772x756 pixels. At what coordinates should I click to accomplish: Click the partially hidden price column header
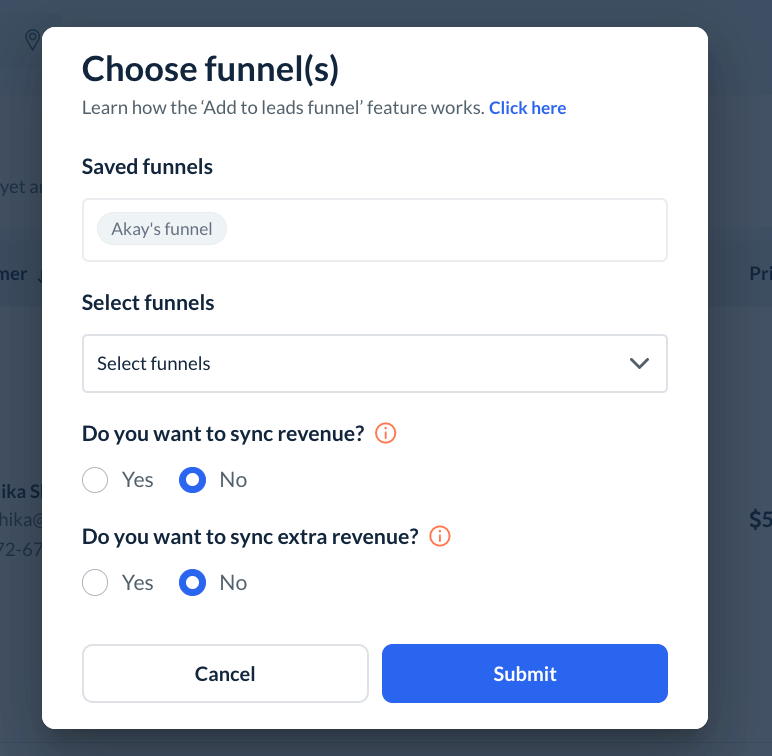(760, 273)
